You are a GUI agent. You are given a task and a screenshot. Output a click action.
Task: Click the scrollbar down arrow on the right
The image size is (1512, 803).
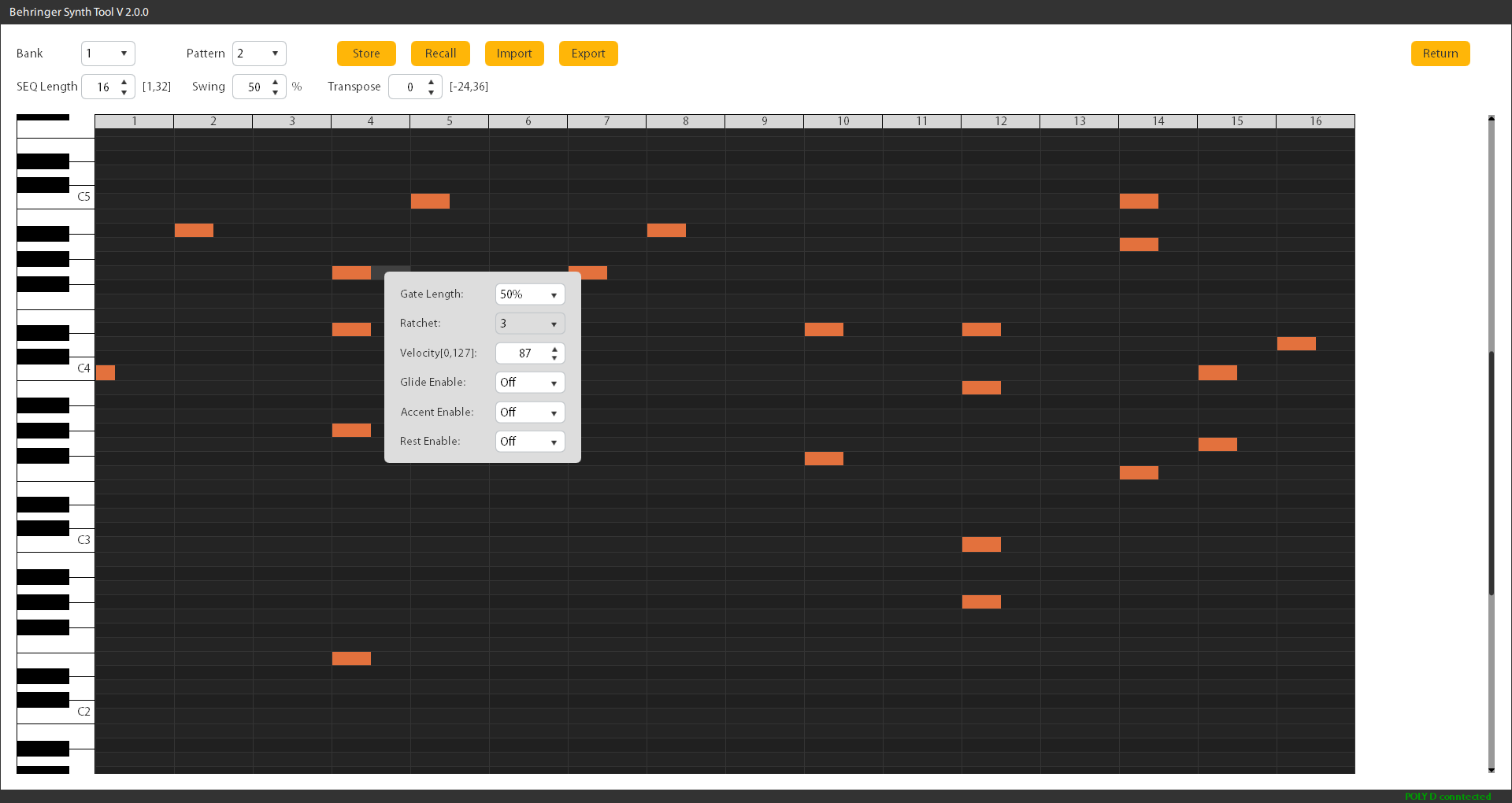[1490, 771]
